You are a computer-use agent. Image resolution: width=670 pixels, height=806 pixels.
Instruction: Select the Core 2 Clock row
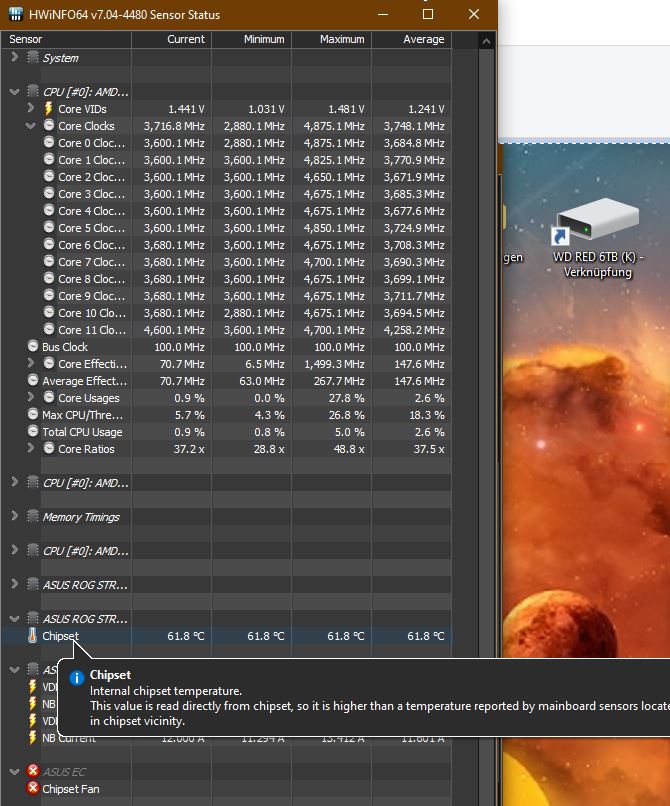pos(226,177)
